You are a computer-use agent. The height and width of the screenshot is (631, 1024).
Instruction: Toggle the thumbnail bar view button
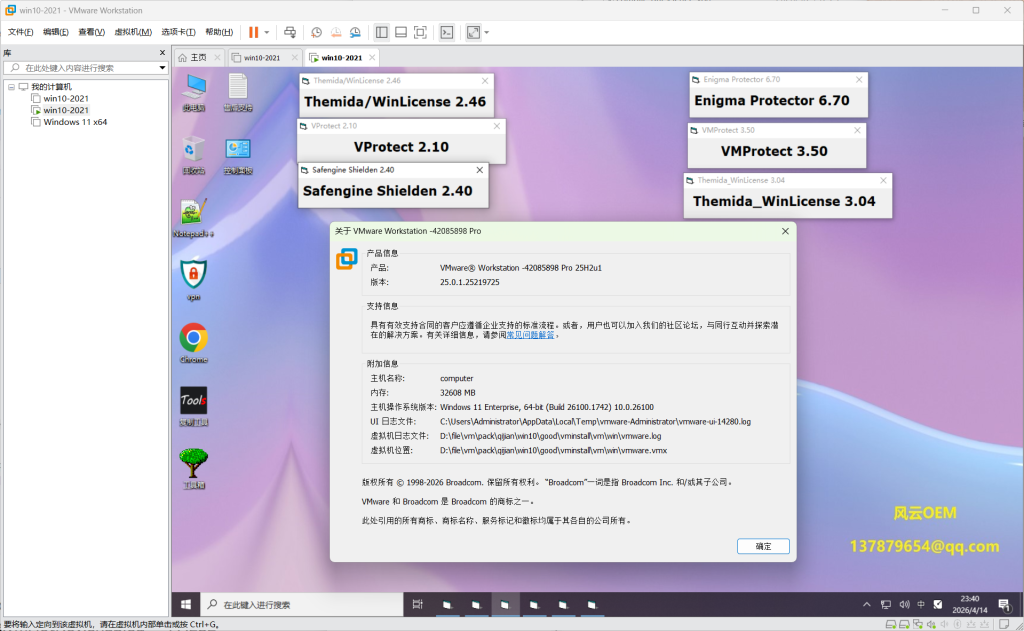(x=401, y=32)
